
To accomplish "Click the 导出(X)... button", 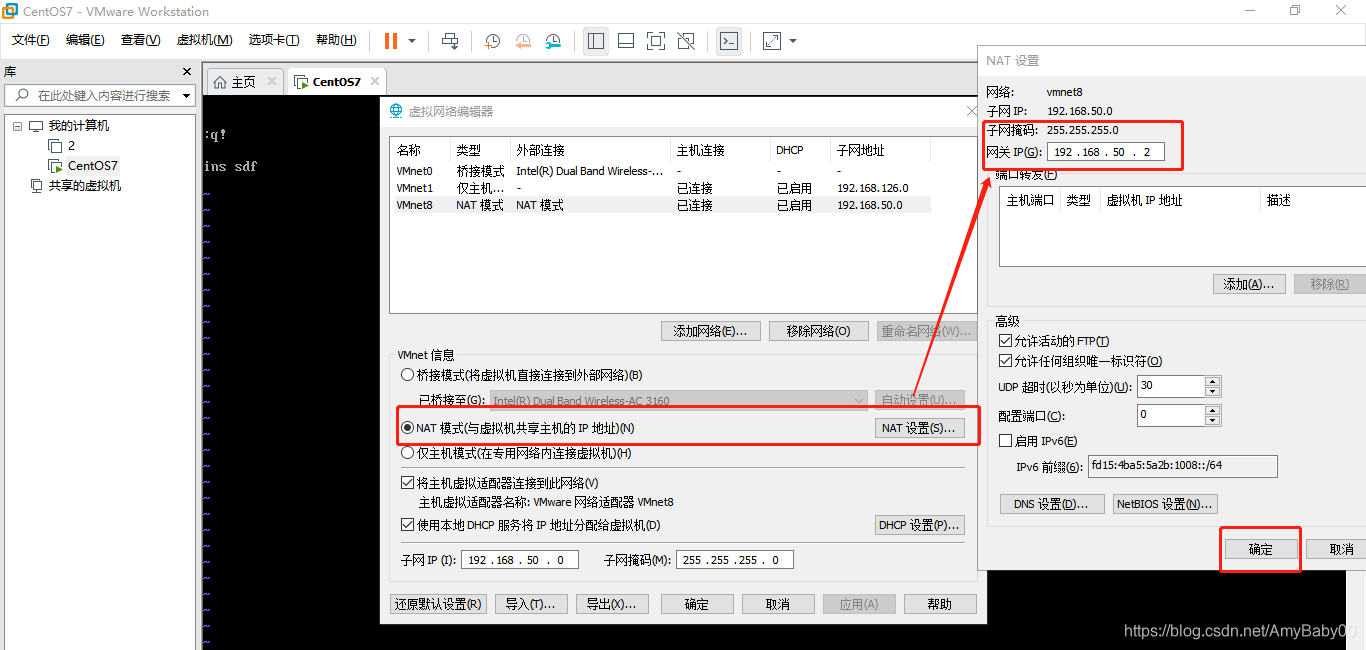I will click(612, 604).
